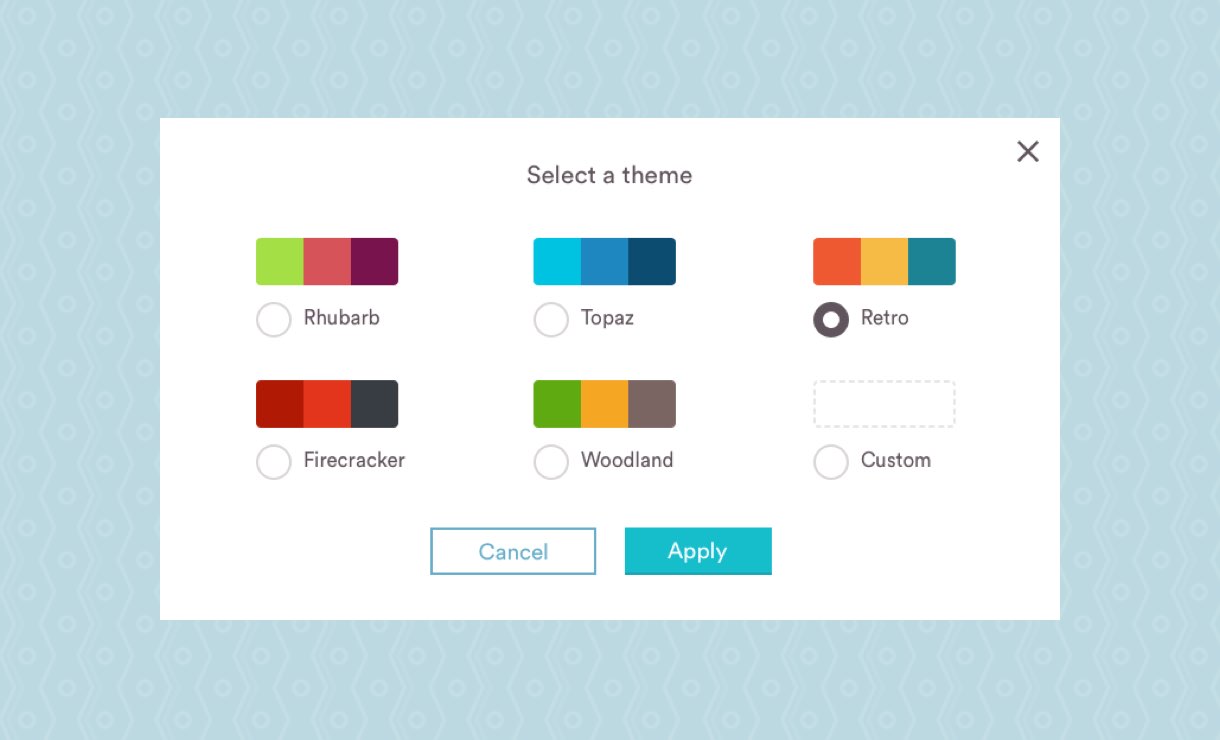Click the empty dashed Custom swatch box
1220x740 pixels.
pyautogui.click(x=884, y=404)
